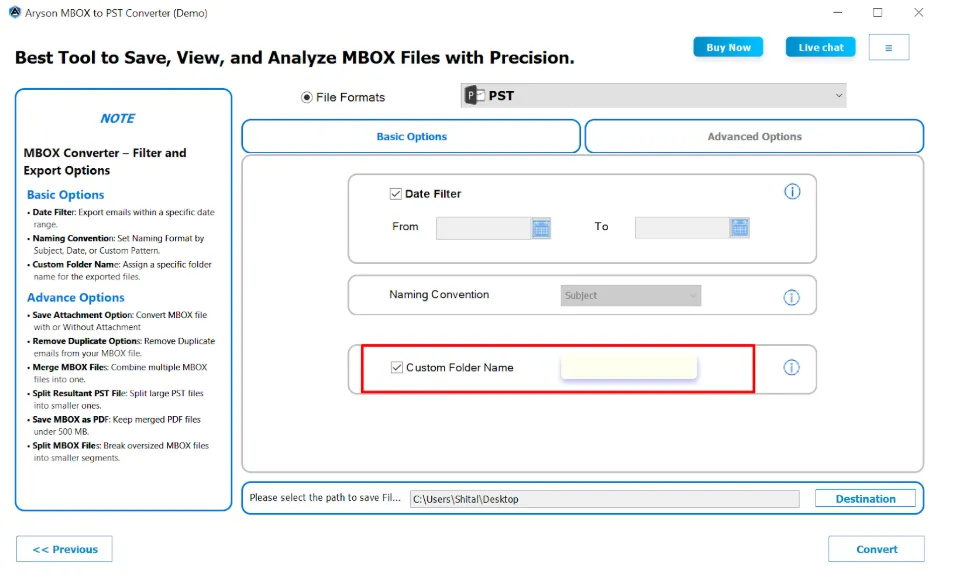Click the Buy Now button
Viewport: 980px width, 585px height.
click(x=728, y=47)
